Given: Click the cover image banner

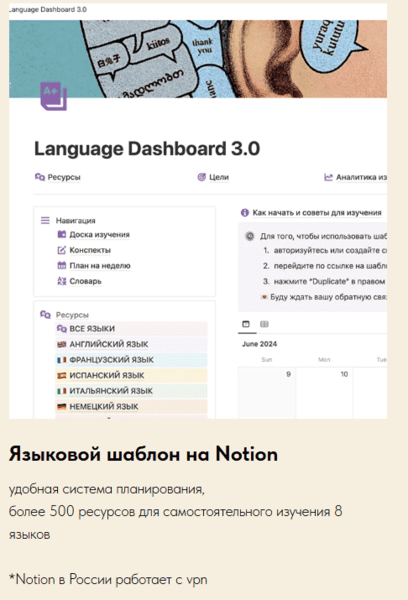Looking at the screenshot, I should (x=198, y=59).
